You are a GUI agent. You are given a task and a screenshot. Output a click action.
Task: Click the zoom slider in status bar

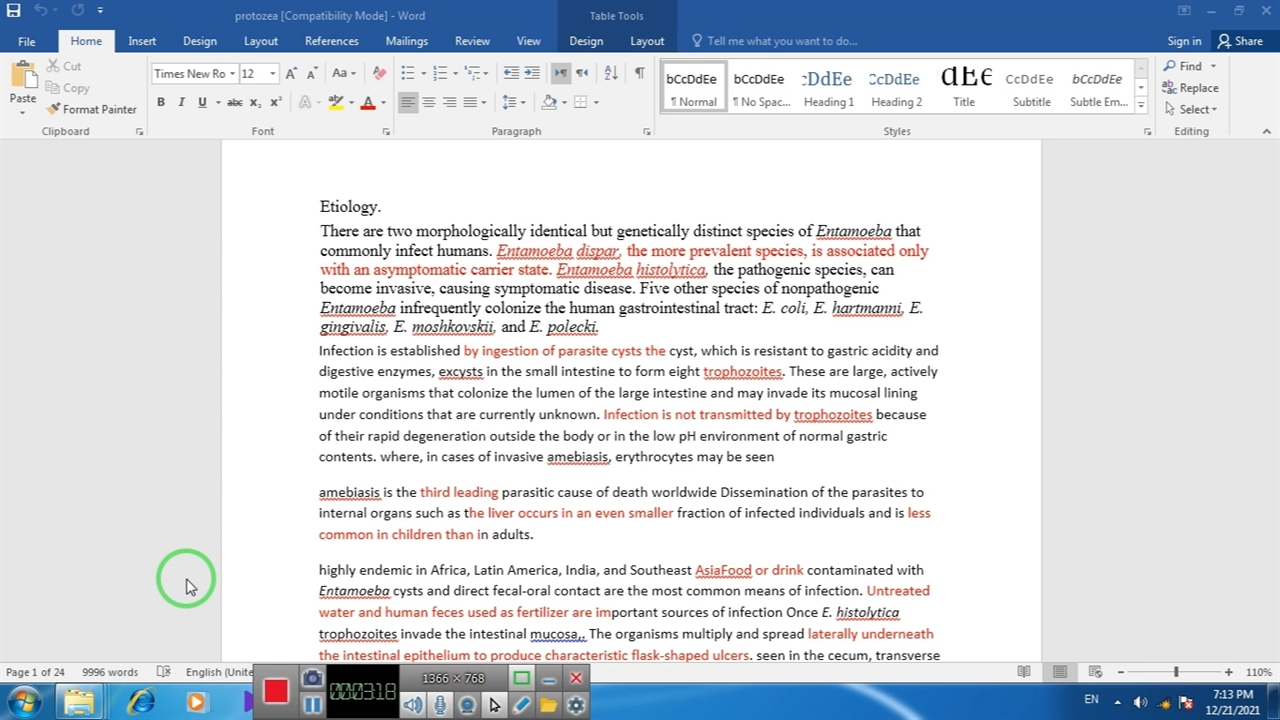[x=1175, y=672]
